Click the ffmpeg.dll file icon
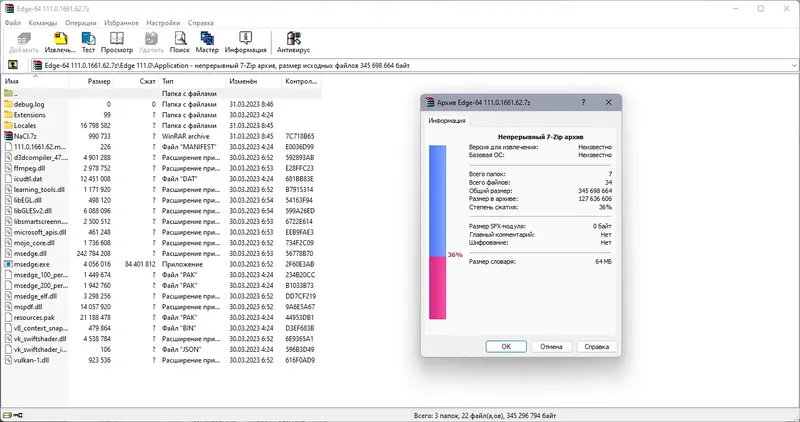 8,168
